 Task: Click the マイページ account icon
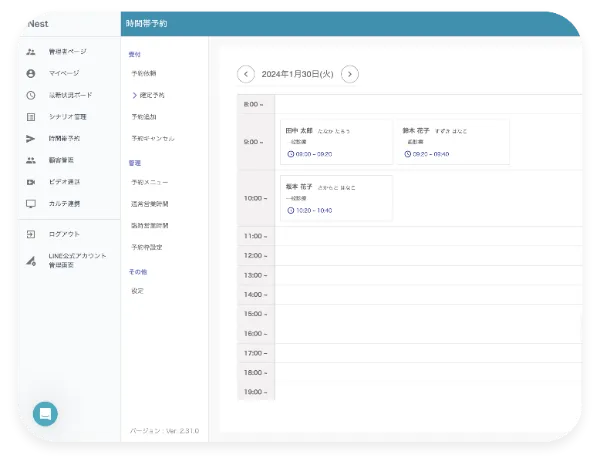coord(30,73)
